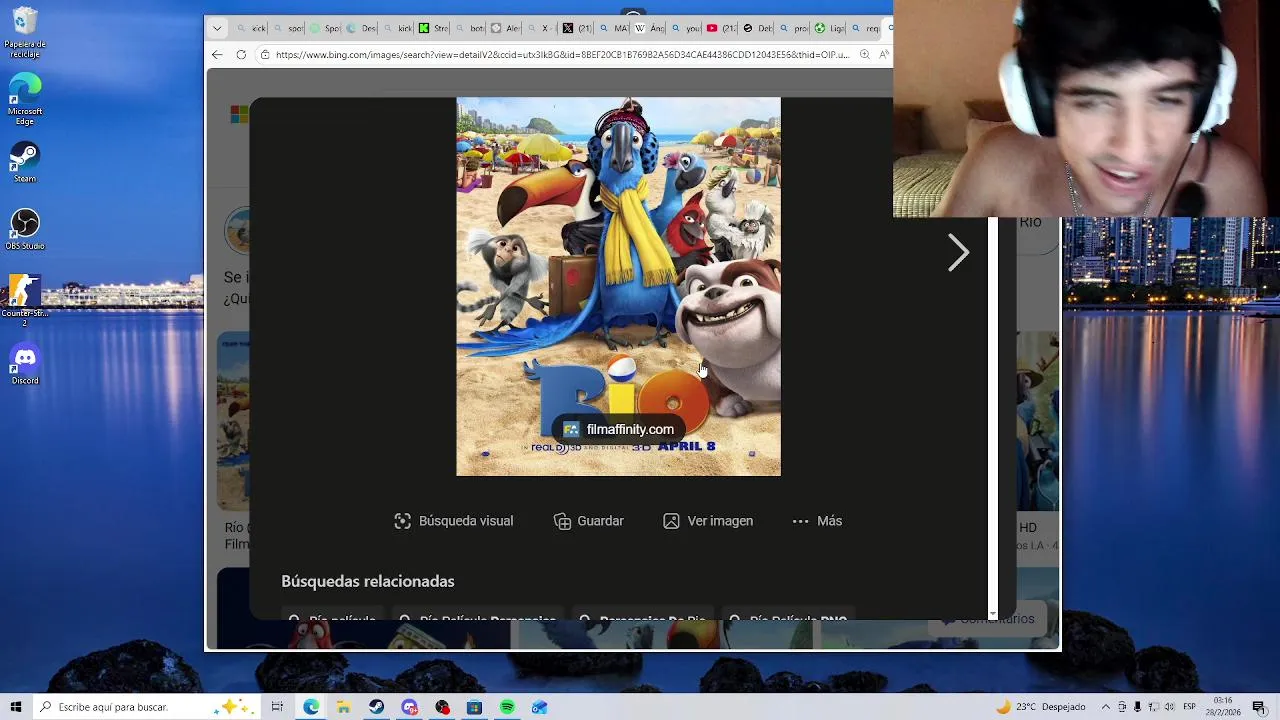Switch to the X (21) browser tab
The image size is (1280, 720).
577,28
